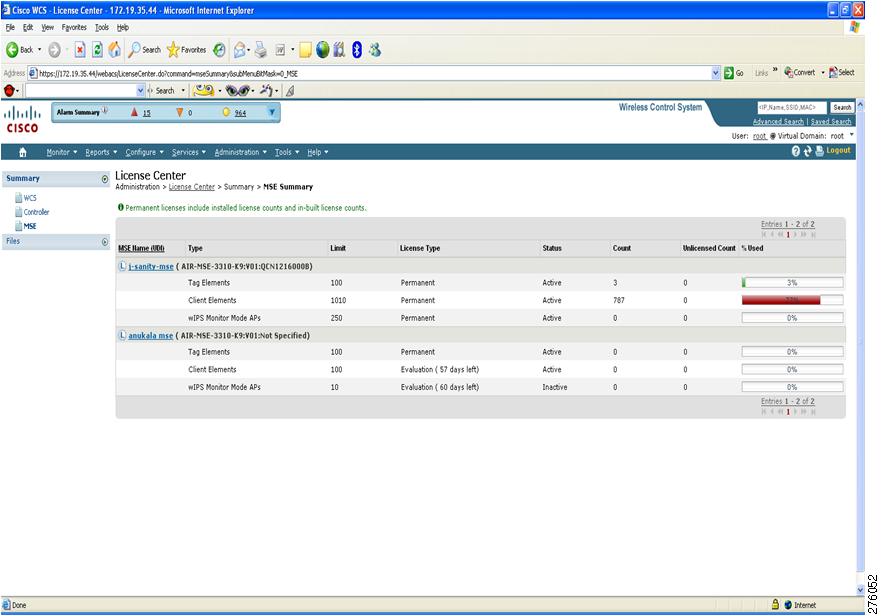Click the browser address bar URL field

coord(374,73)
